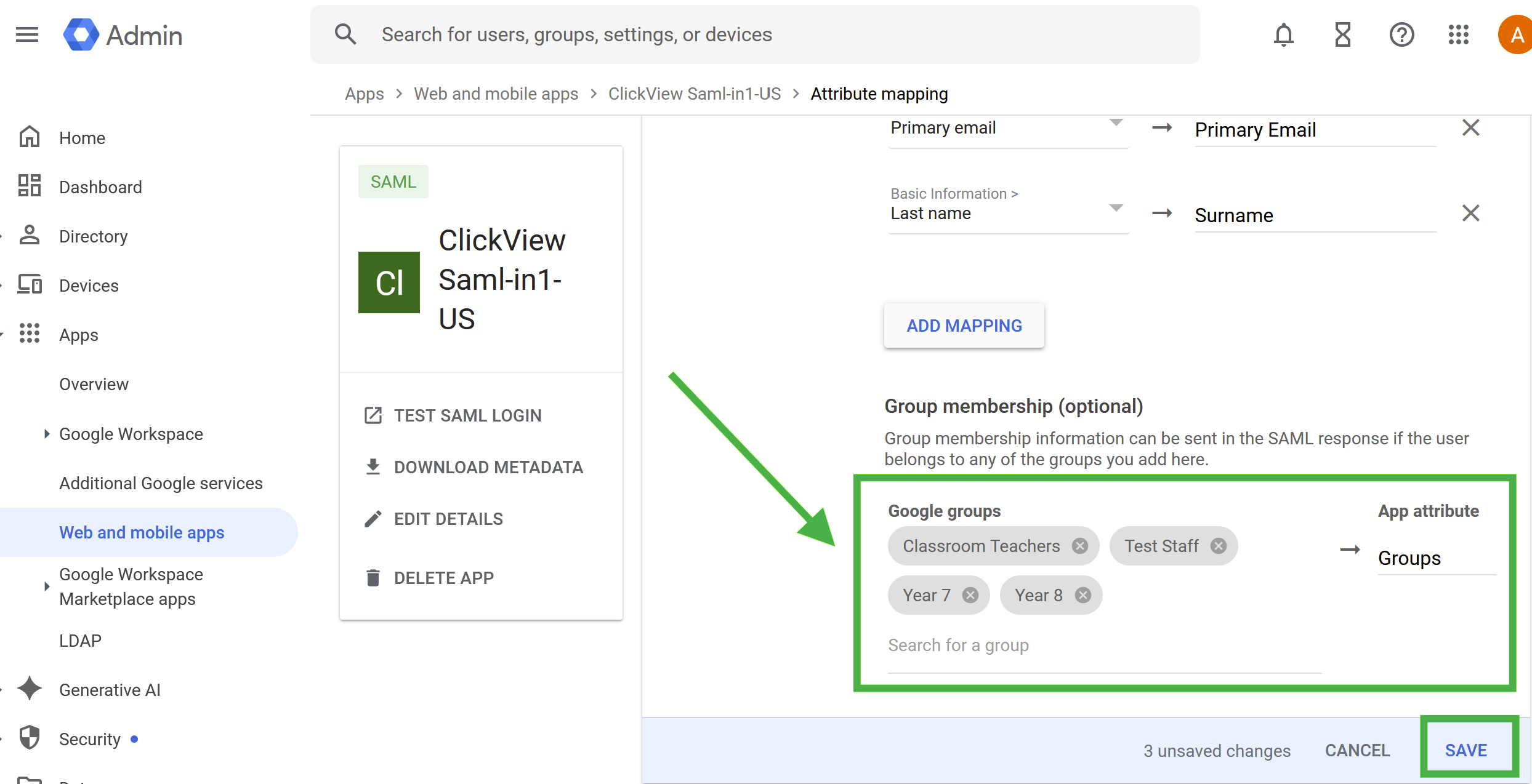1532x784 pixels.
Task: Click the ClickView CI app logo
Action: [x=389, y=282]
